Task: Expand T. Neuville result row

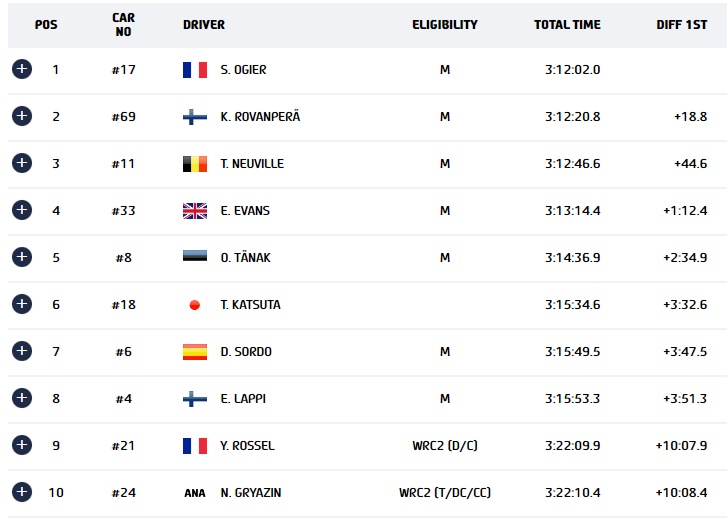Action: coord(22,163)
